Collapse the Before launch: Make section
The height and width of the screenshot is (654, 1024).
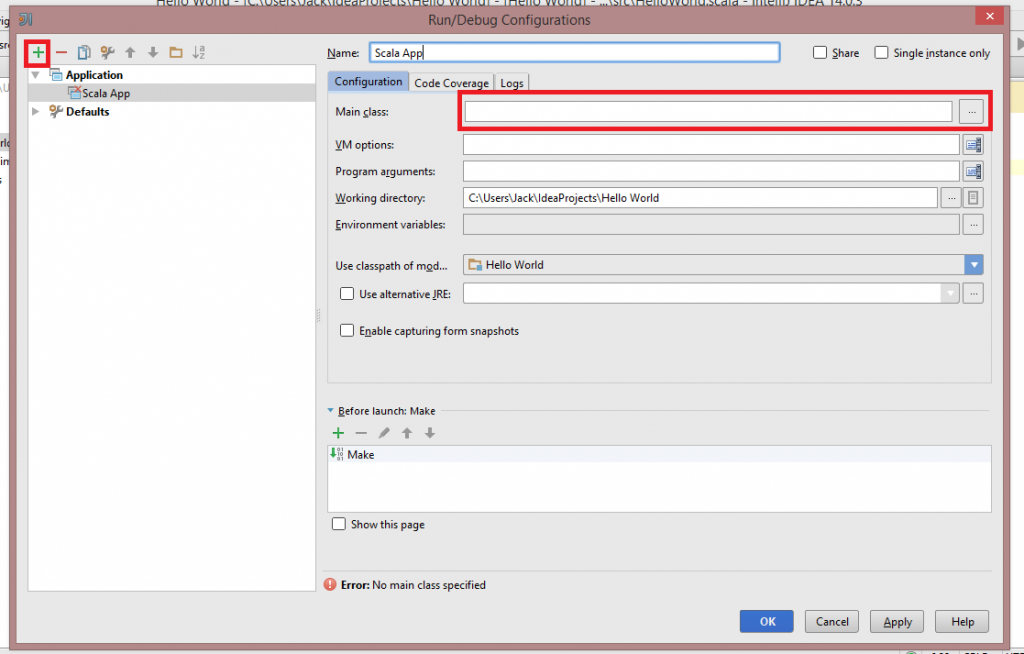[332, 411]
